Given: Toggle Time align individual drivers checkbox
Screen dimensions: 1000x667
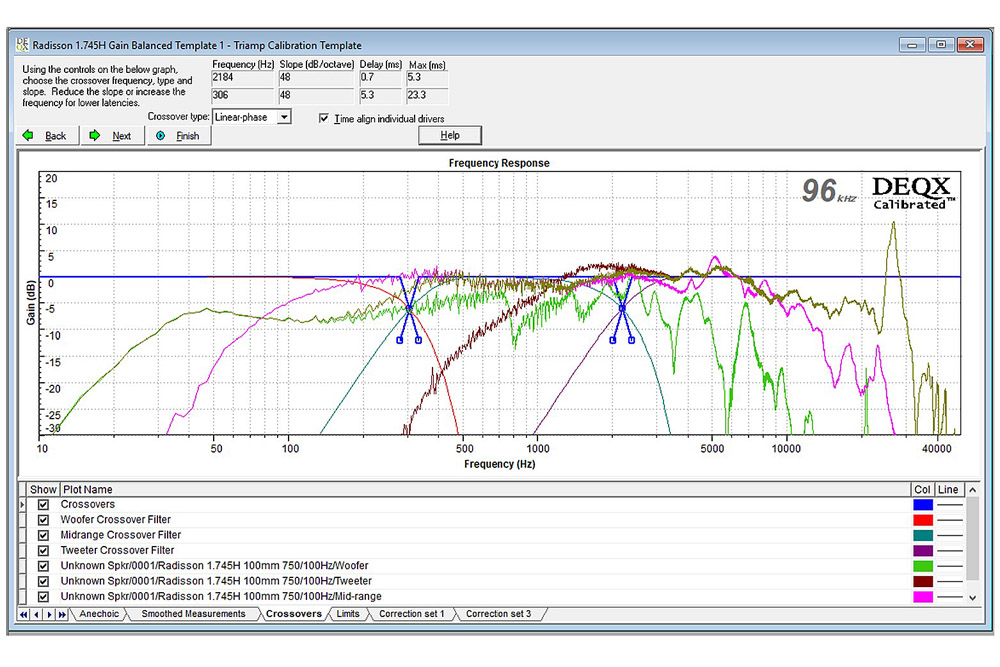Looking at the screenshot, I should [324, 119].
